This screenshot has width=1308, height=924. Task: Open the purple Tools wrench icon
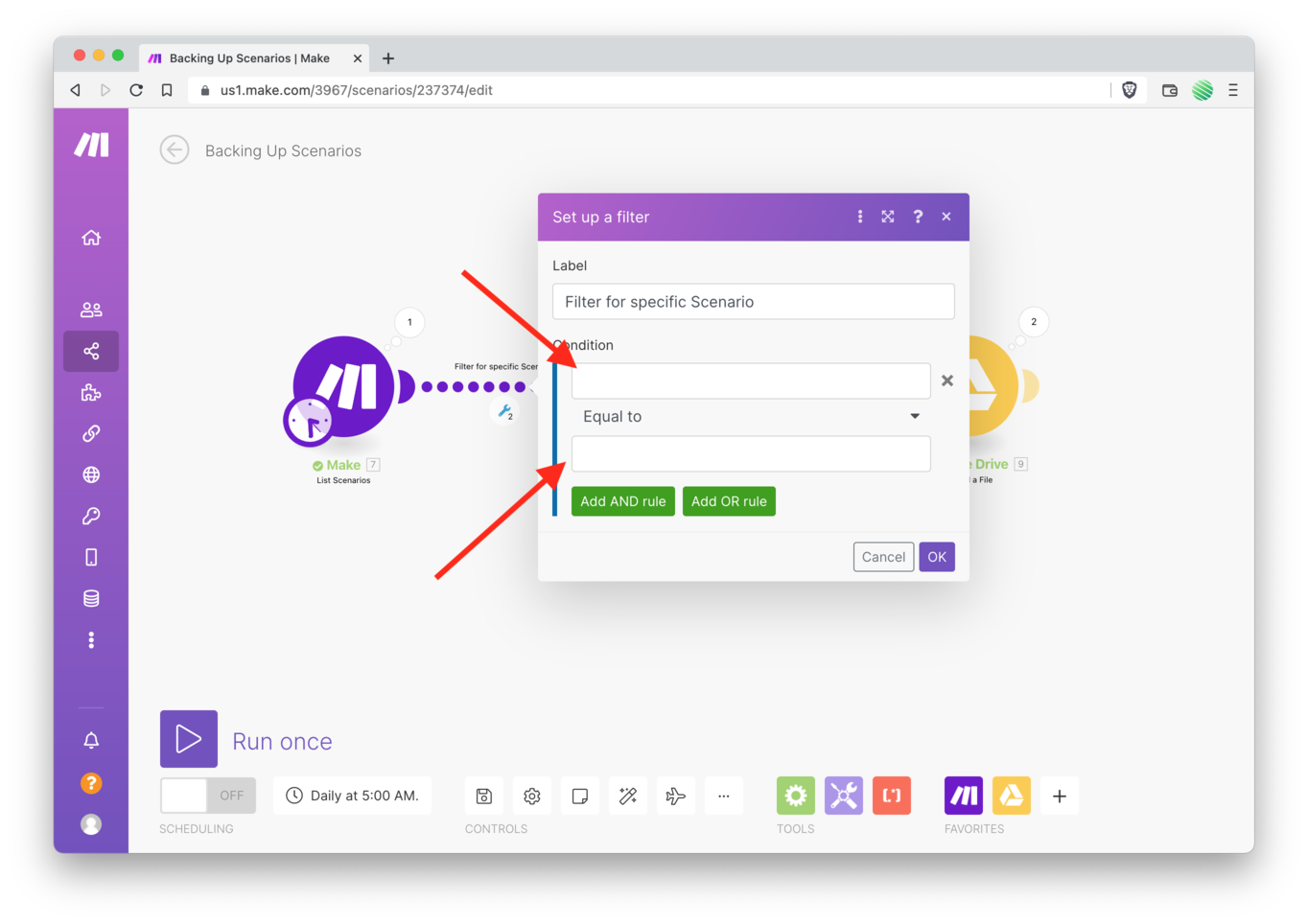844,796
